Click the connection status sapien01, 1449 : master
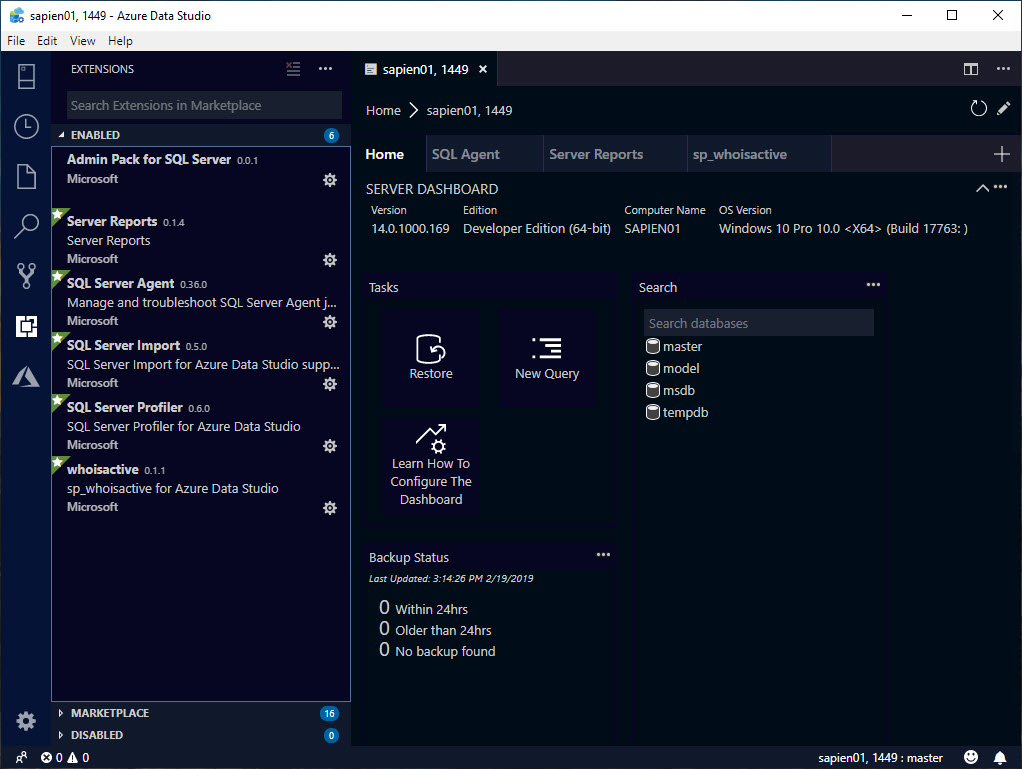The height and width of the screenshot is (769, 1022). click(880, 757)
